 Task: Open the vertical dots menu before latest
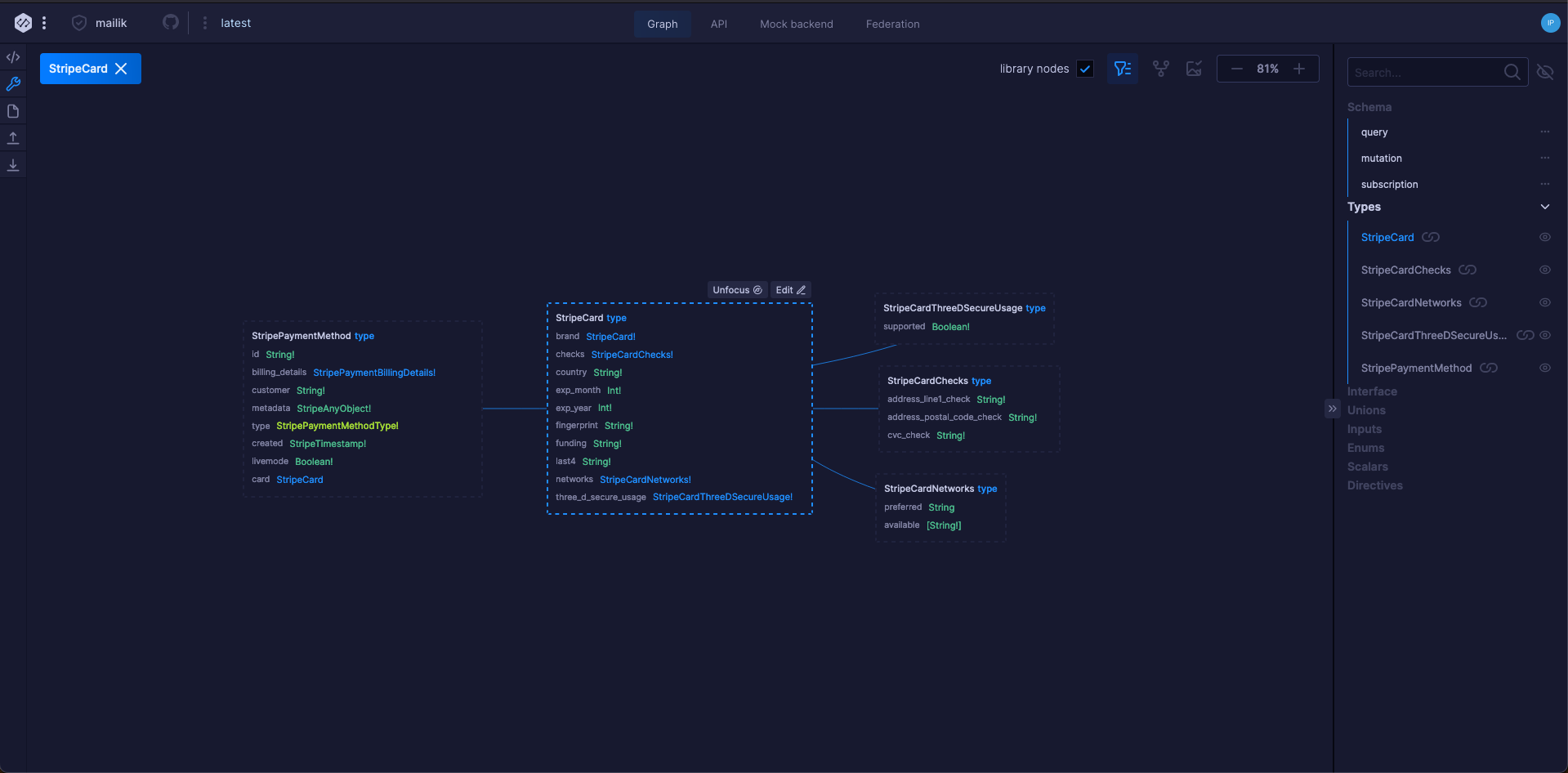click(x=204, y=23)
